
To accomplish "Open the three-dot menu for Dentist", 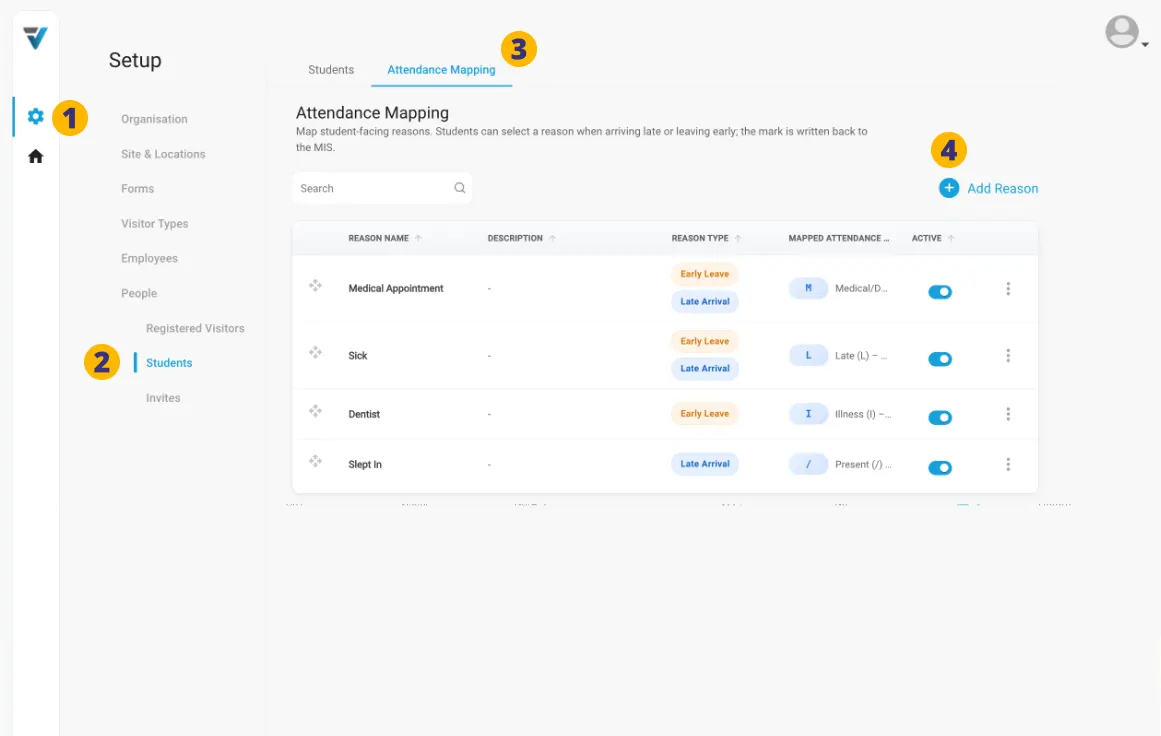I will tap(1008, 414).
